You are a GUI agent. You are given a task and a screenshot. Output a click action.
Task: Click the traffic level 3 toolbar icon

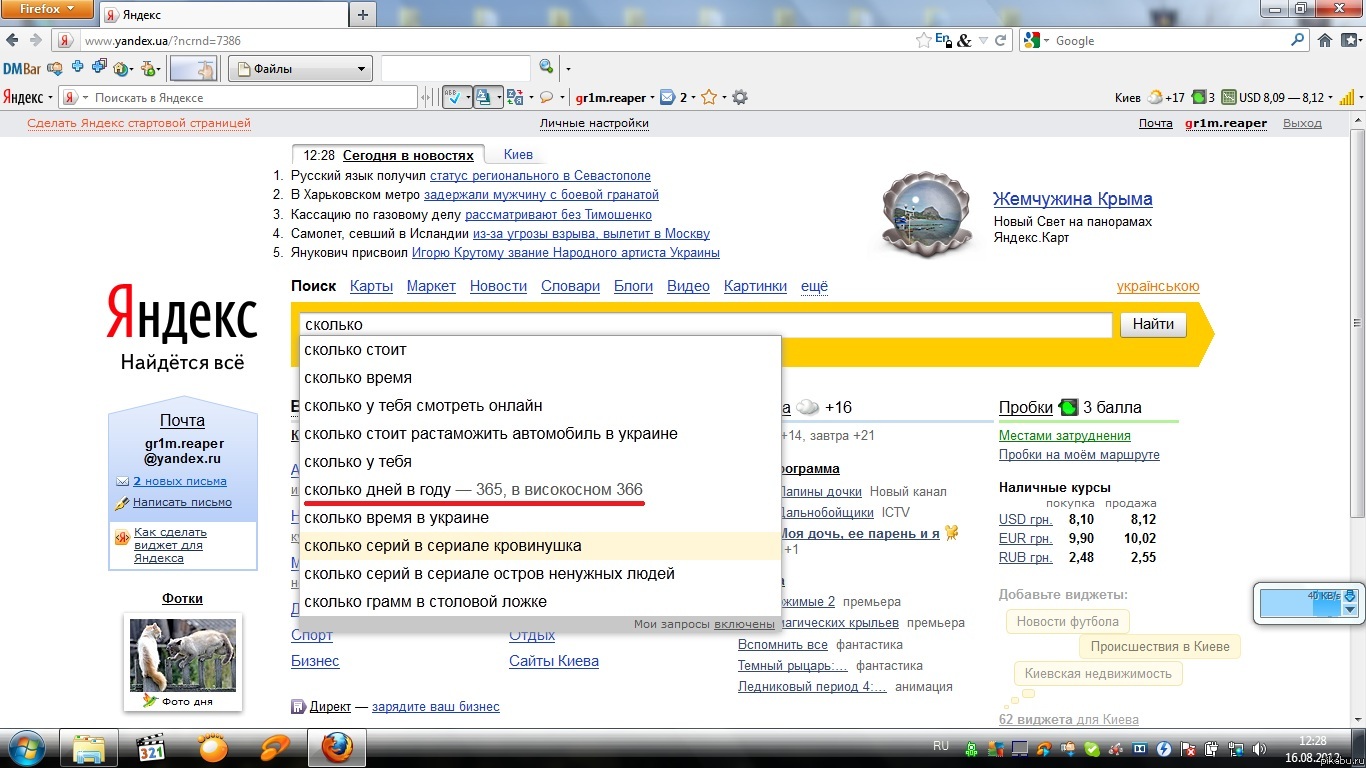[1204, 97]
